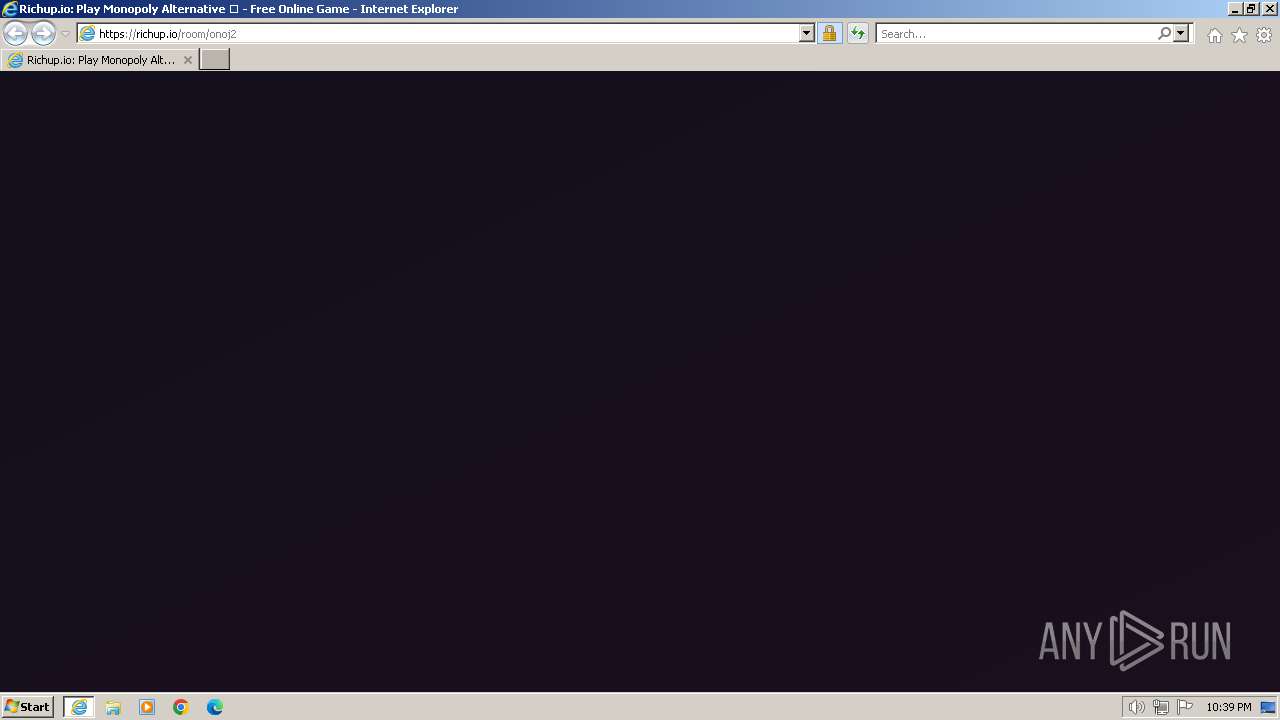1280x720 pixels.
Task: Expand the search provider dropdown arrow
Action: pyautogui.click(x=1181, y=33)
